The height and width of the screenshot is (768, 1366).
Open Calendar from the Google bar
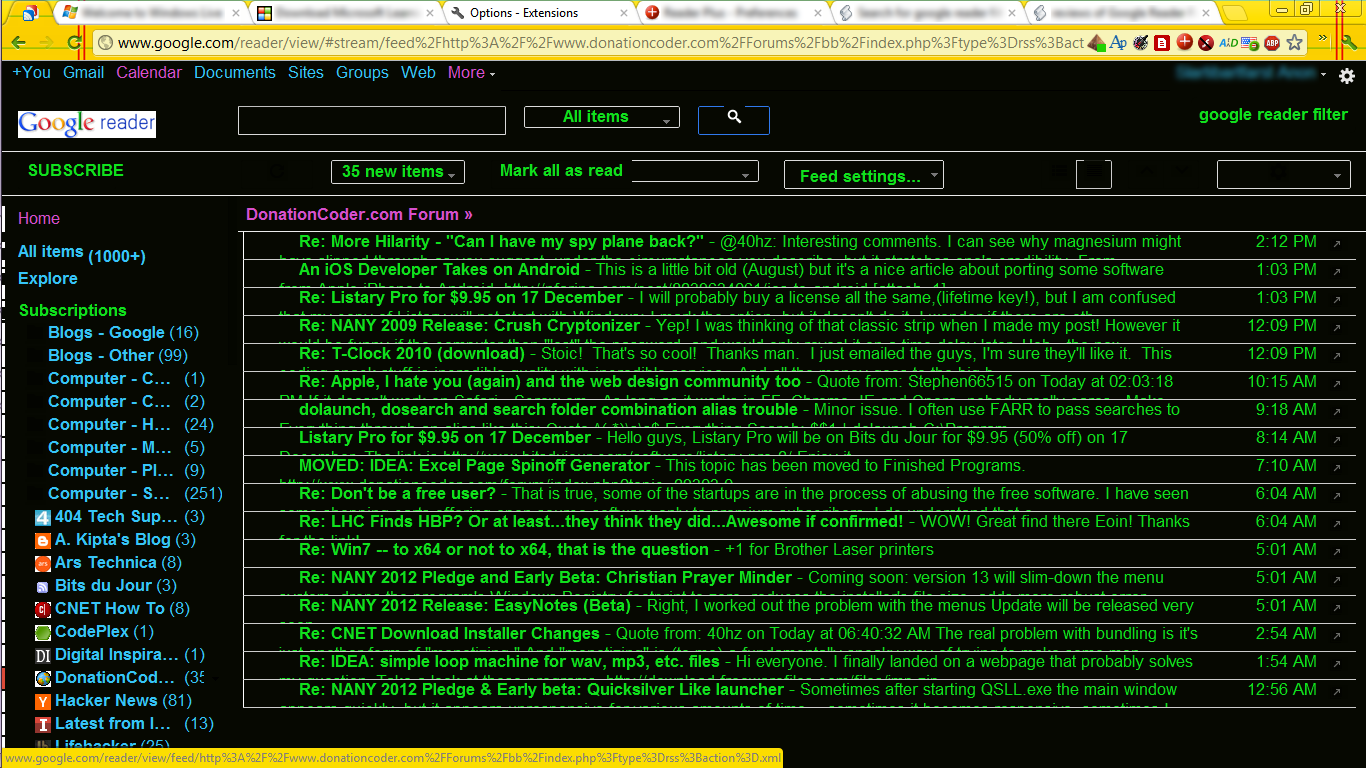149,73
